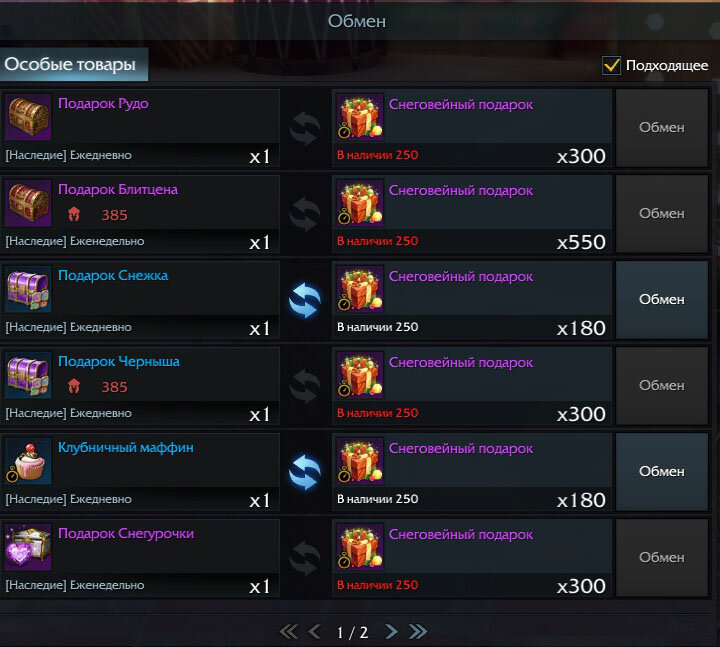Image resolution: width=720 pixels, height=647 pixels.
Task: Click the greyed Обмен button for Подарок Рудо
Action: click(662, 128)
